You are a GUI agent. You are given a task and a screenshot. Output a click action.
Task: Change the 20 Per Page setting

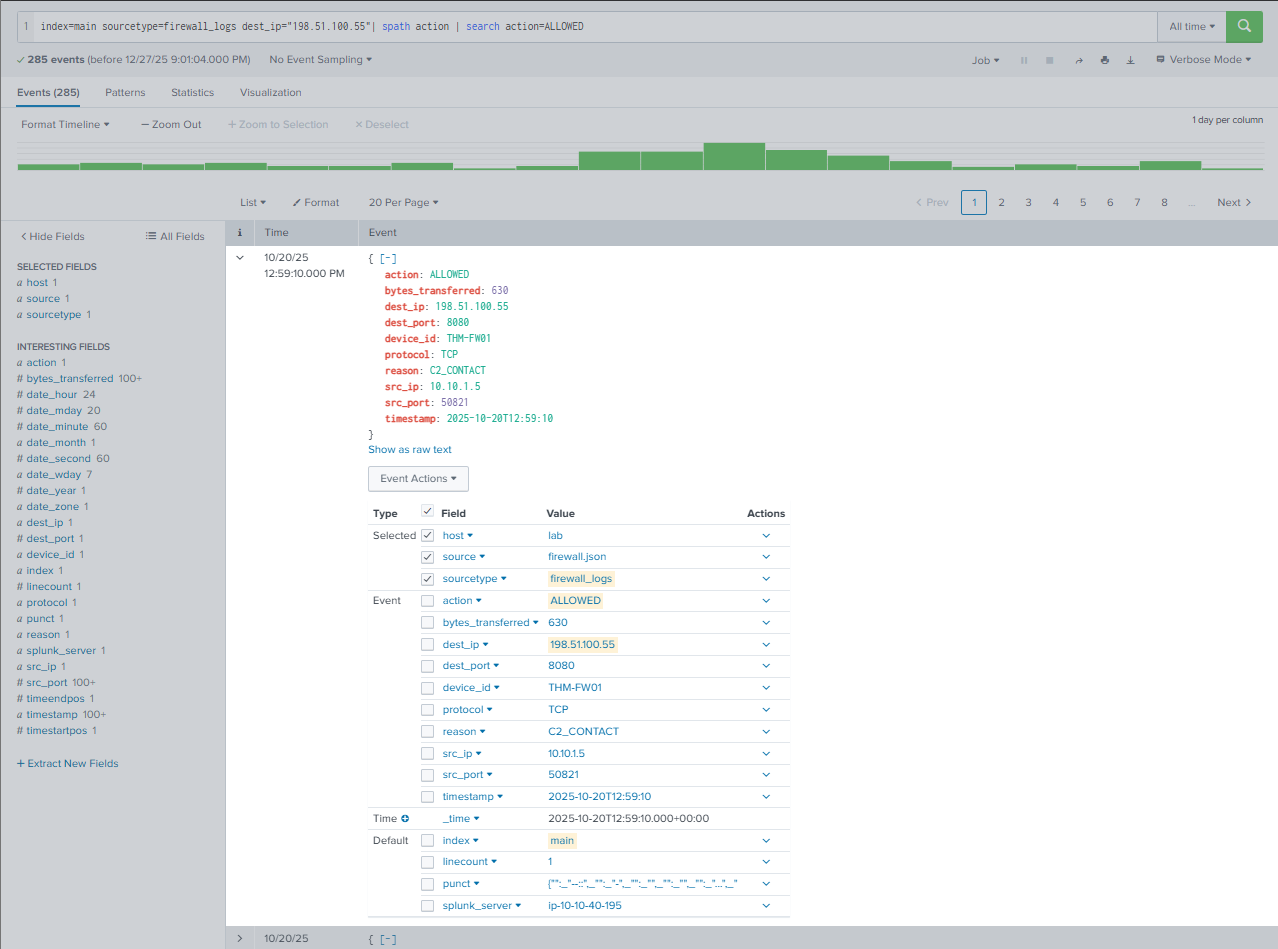[403, 203]
